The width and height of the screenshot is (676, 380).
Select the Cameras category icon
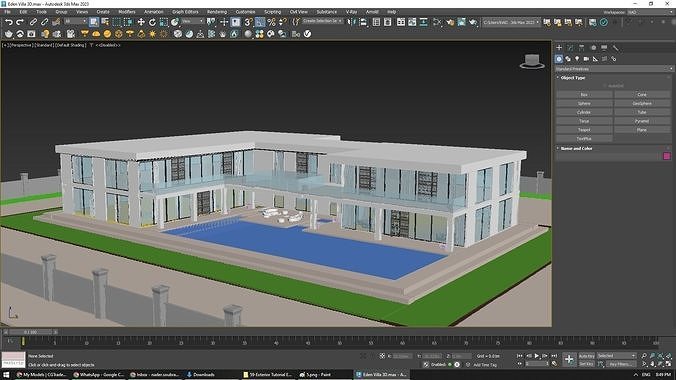586,59
